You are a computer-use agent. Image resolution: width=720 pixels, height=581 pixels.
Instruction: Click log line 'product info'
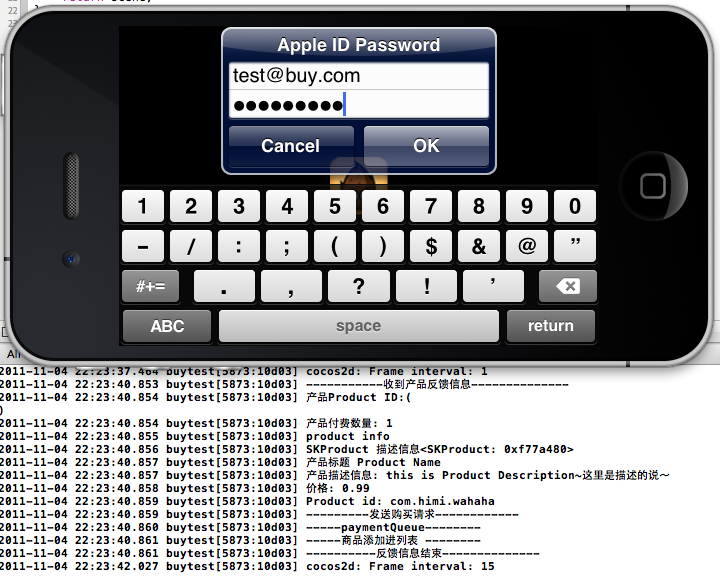348,436
